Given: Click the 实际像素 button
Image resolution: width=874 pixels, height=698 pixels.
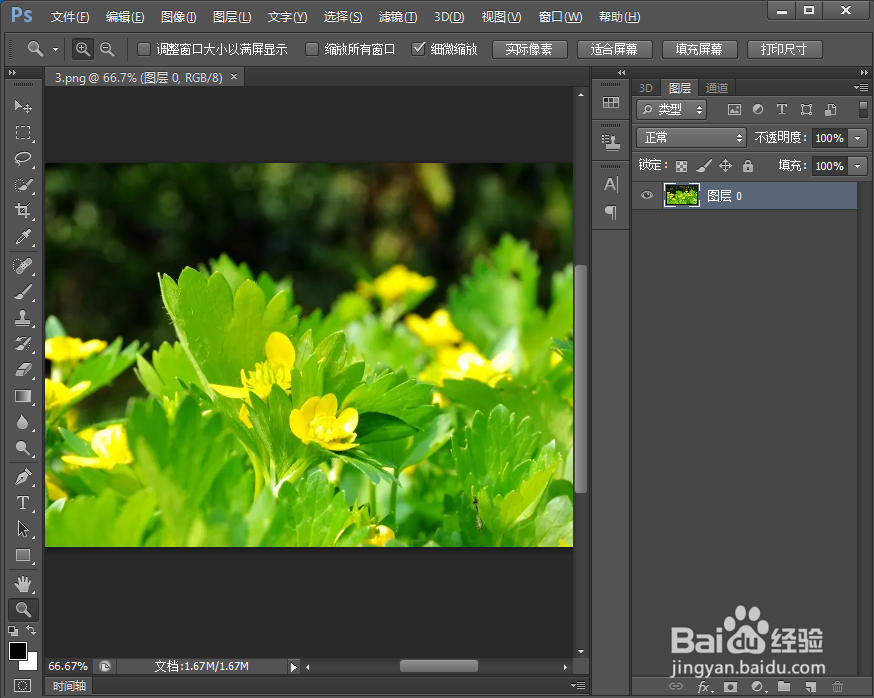Looking at the screenshot, I should (x=529, y=48).
